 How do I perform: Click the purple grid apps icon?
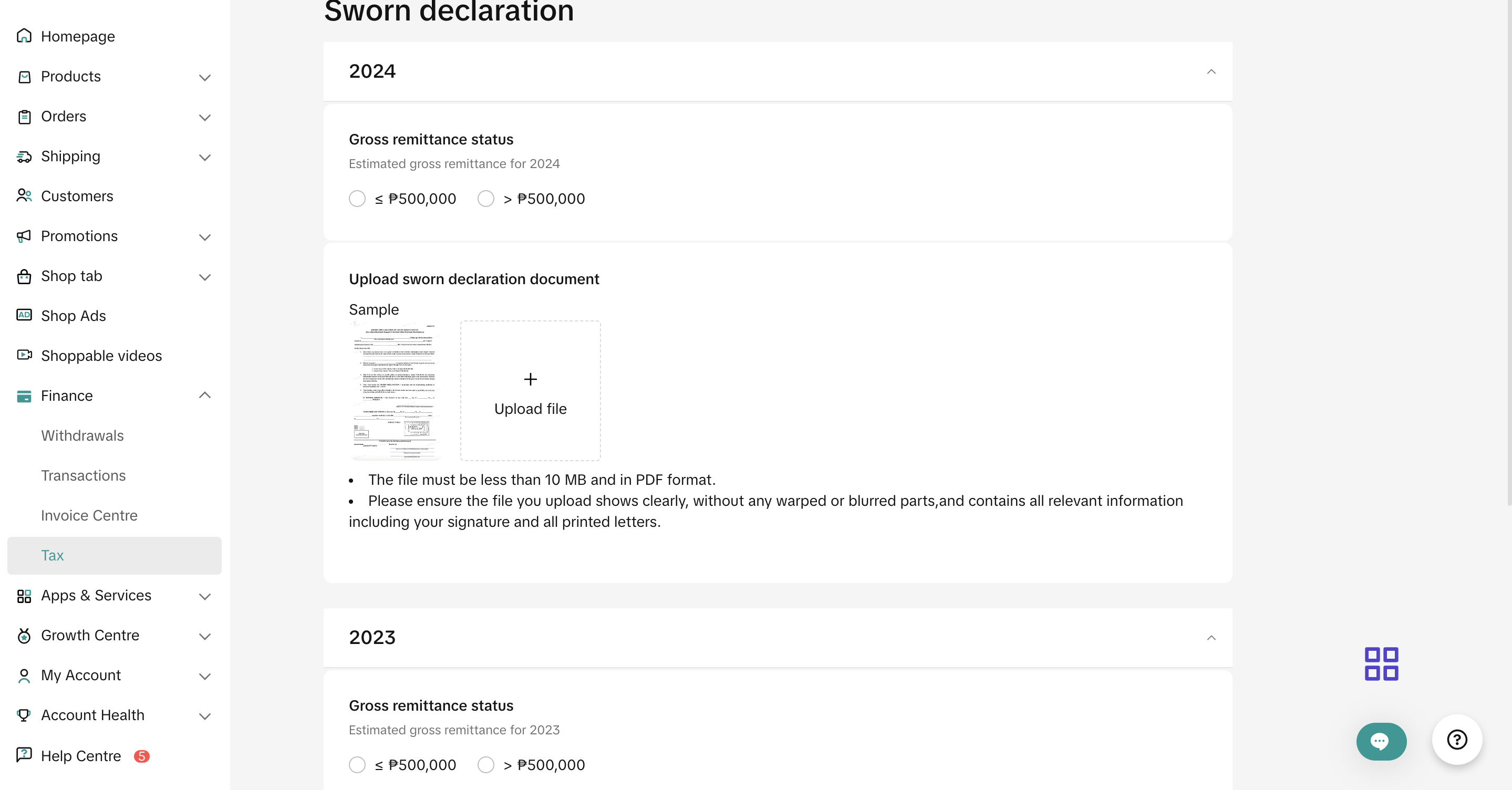click(x=1381, y=664)
